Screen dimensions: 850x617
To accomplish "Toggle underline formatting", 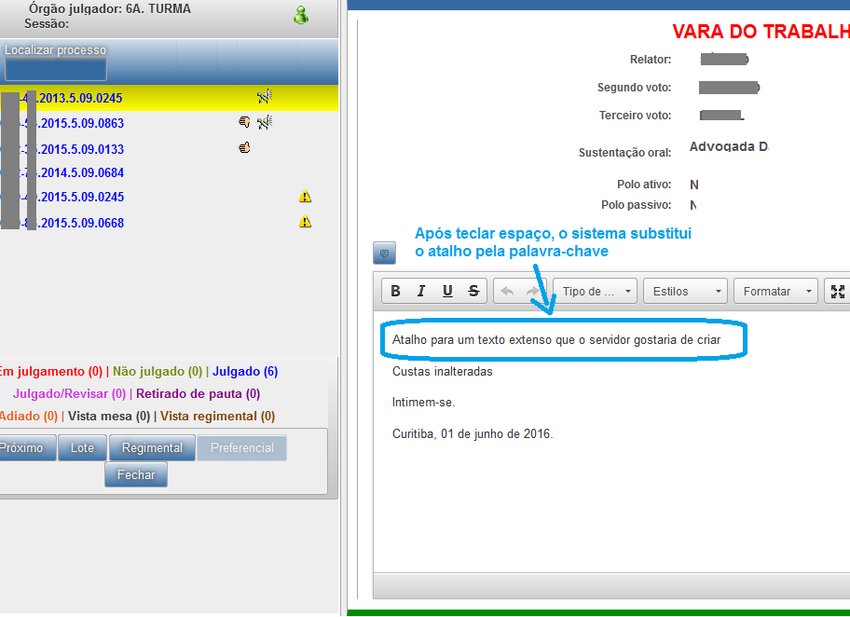I will coord(447,291).
